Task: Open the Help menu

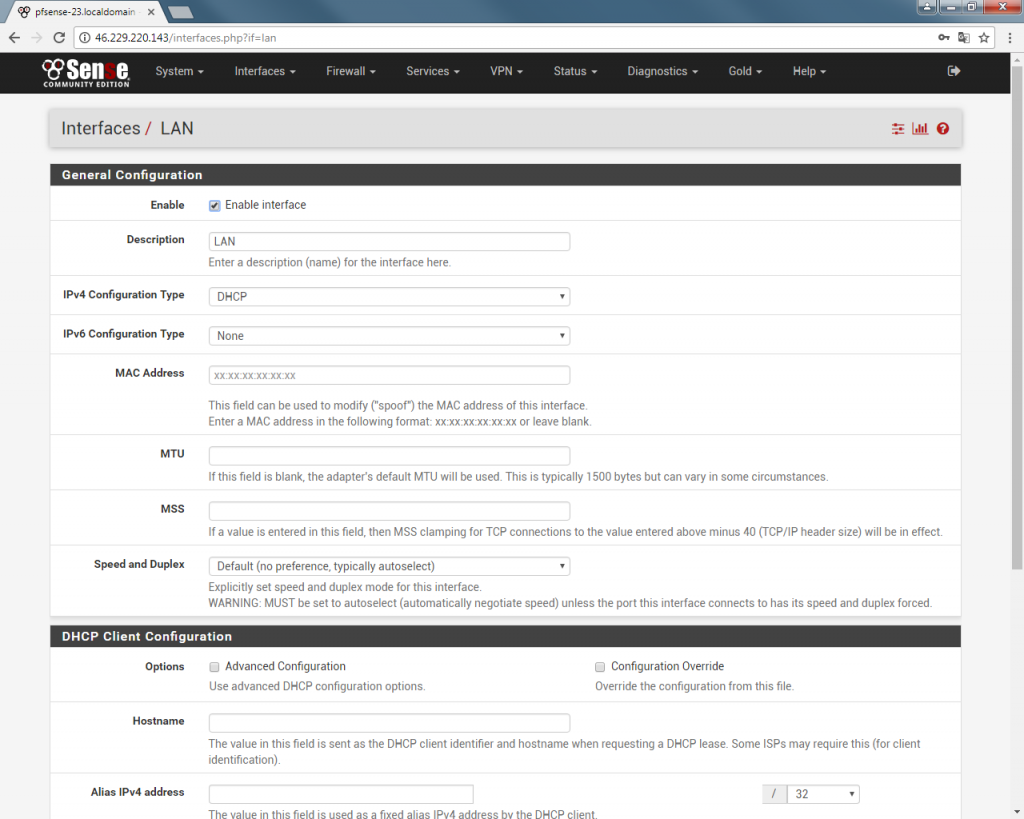Action: 809,71
